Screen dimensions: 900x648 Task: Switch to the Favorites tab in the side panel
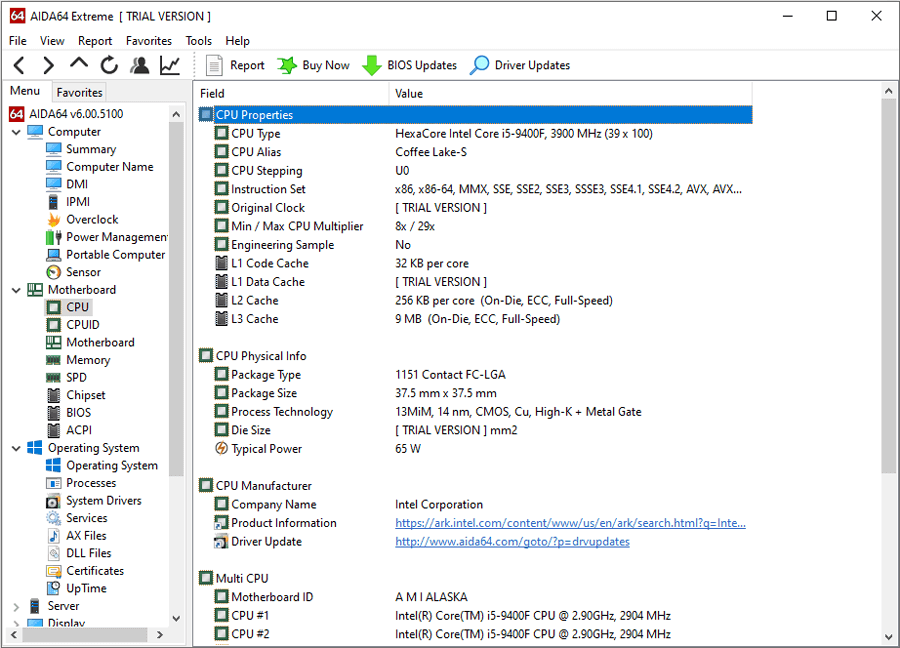(79, 92)
